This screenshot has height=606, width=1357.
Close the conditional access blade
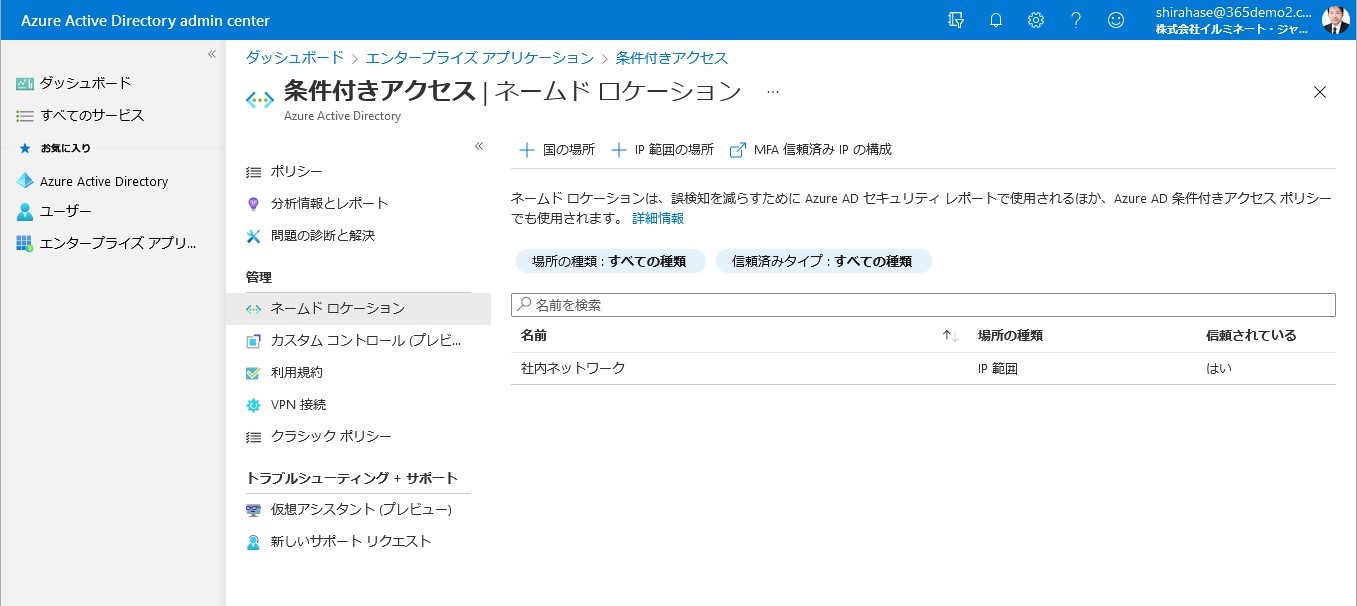tap(1320, 92)
